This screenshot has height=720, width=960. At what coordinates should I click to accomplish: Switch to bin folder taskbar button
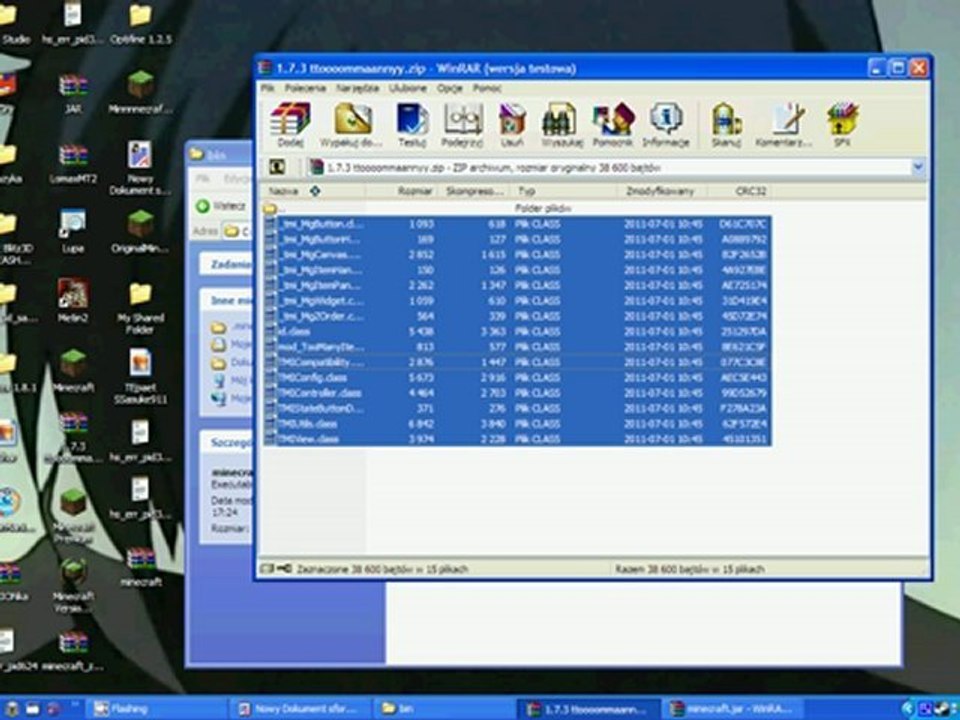(x=444, y=709)
